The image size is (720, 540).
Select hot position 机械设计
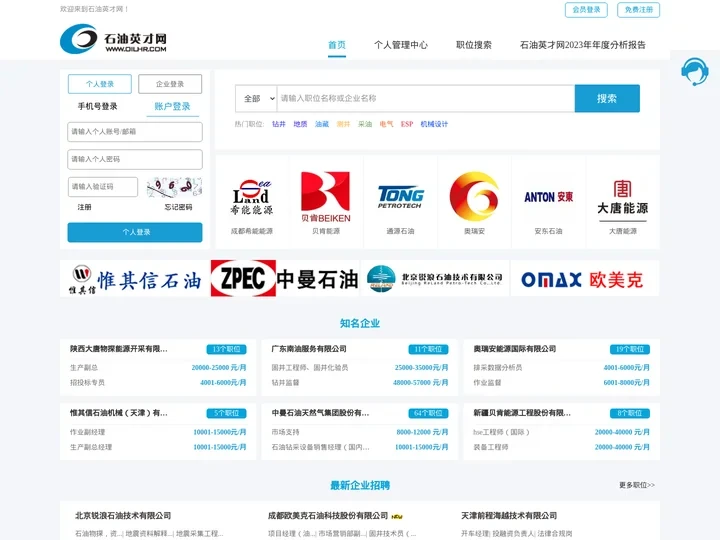click(x=434, y=124)
